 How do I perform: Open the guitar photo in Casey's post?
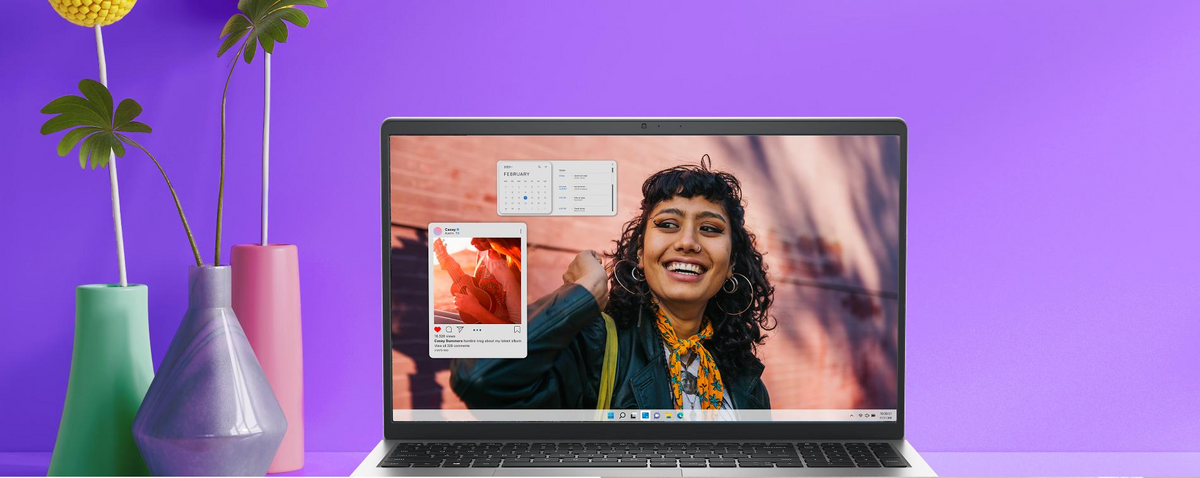click(477, 280)
